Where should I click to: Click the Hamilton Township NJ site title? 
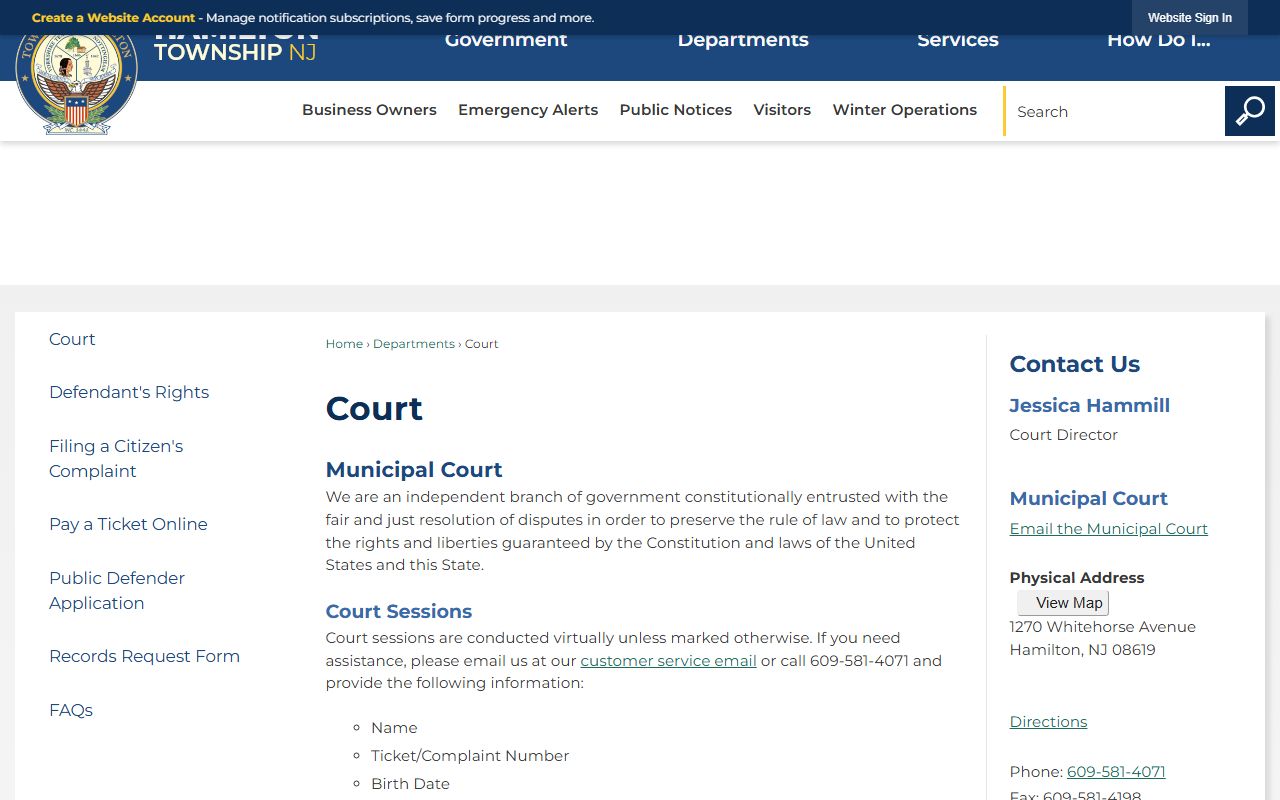coord(235,46)
